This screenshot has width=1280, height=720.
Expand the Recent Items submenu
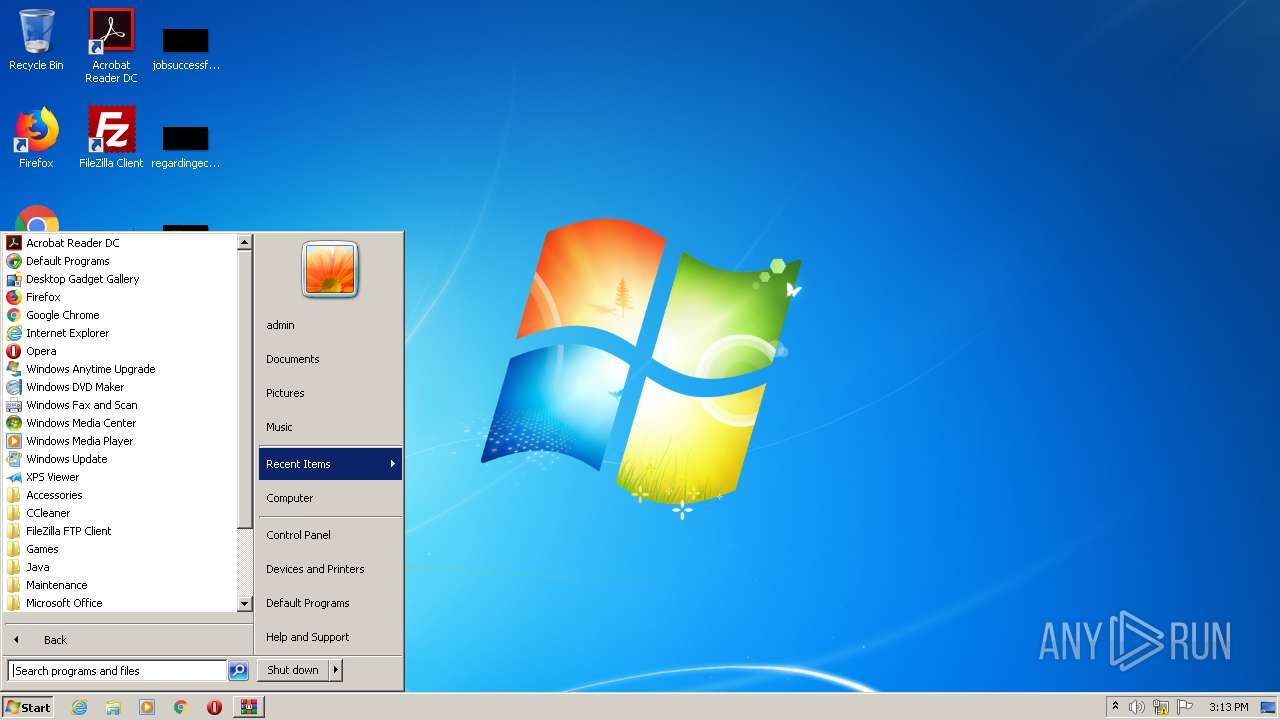330,464
